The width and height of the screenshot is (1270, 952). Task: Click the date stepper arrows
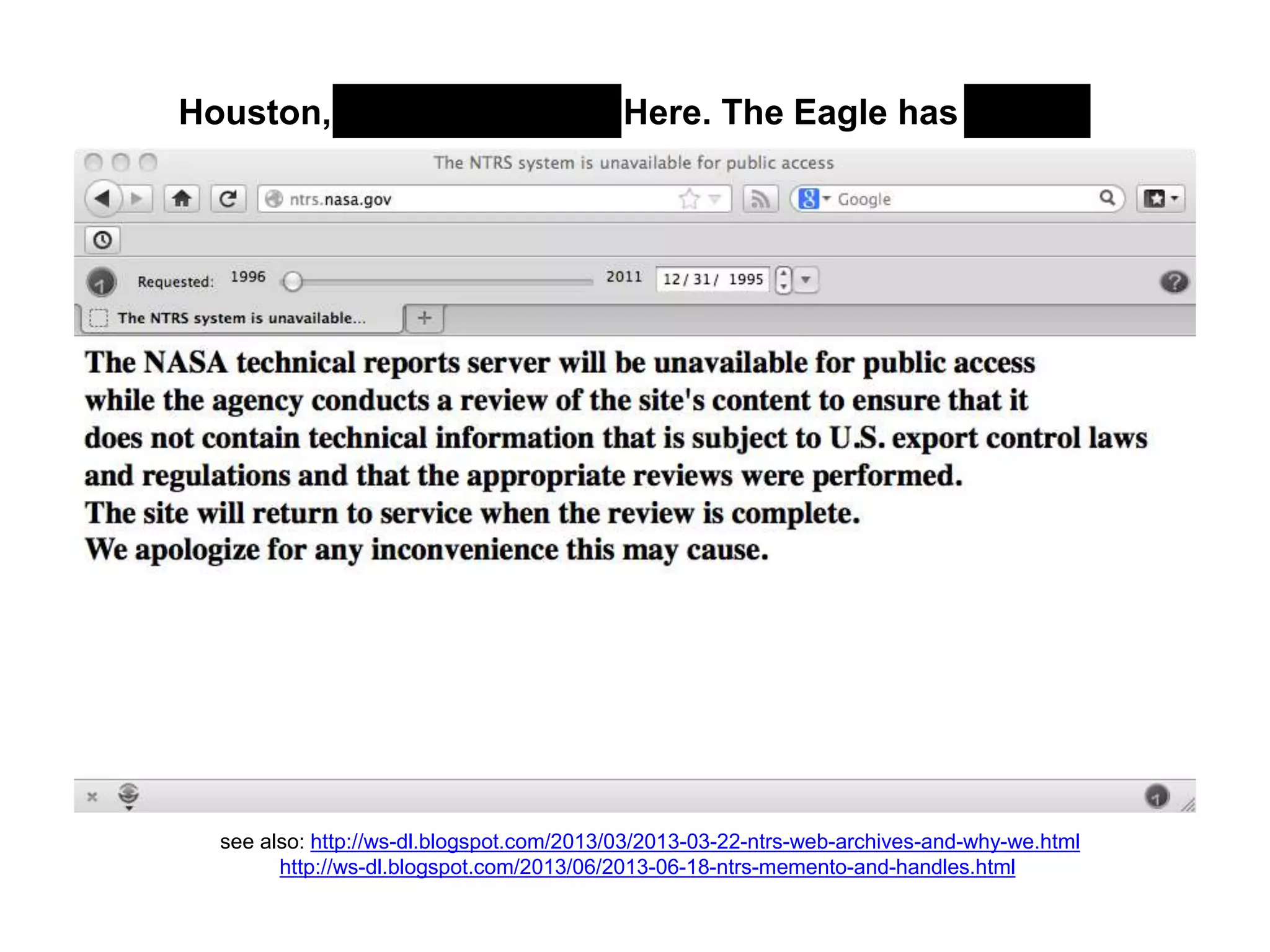784,280
